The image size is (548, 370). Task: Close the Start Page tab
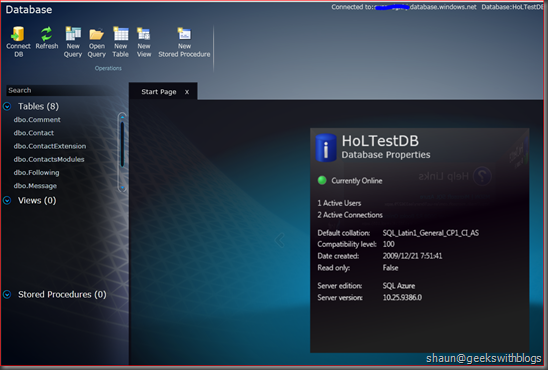(x=187, y=92)
